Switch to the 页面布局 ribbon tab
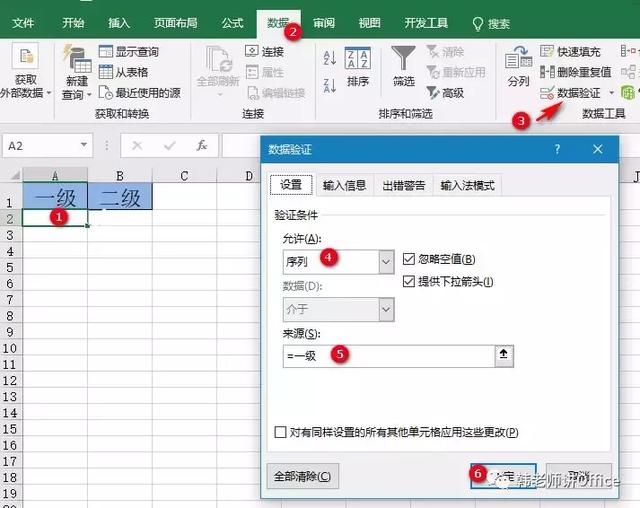The image size is (640, 508). [x=176, y=23]
